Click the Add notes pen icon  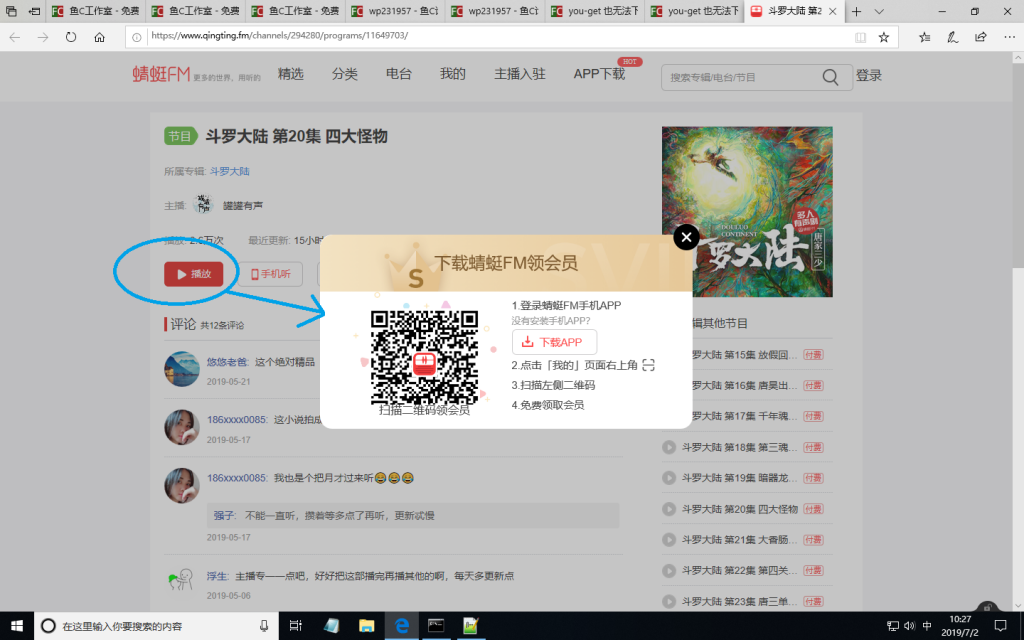point(953,37)
